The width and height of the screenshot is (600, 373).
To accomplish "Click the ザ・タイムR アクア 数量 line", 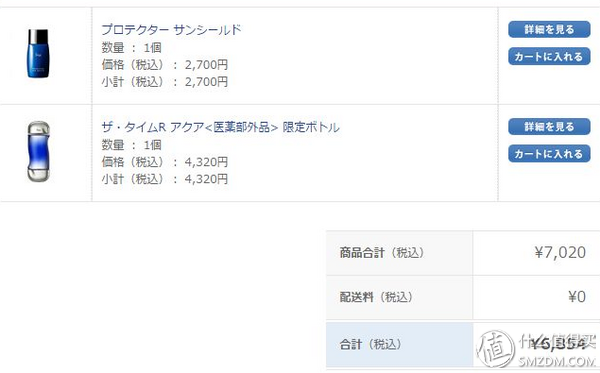I will click(x=131, y=145).
